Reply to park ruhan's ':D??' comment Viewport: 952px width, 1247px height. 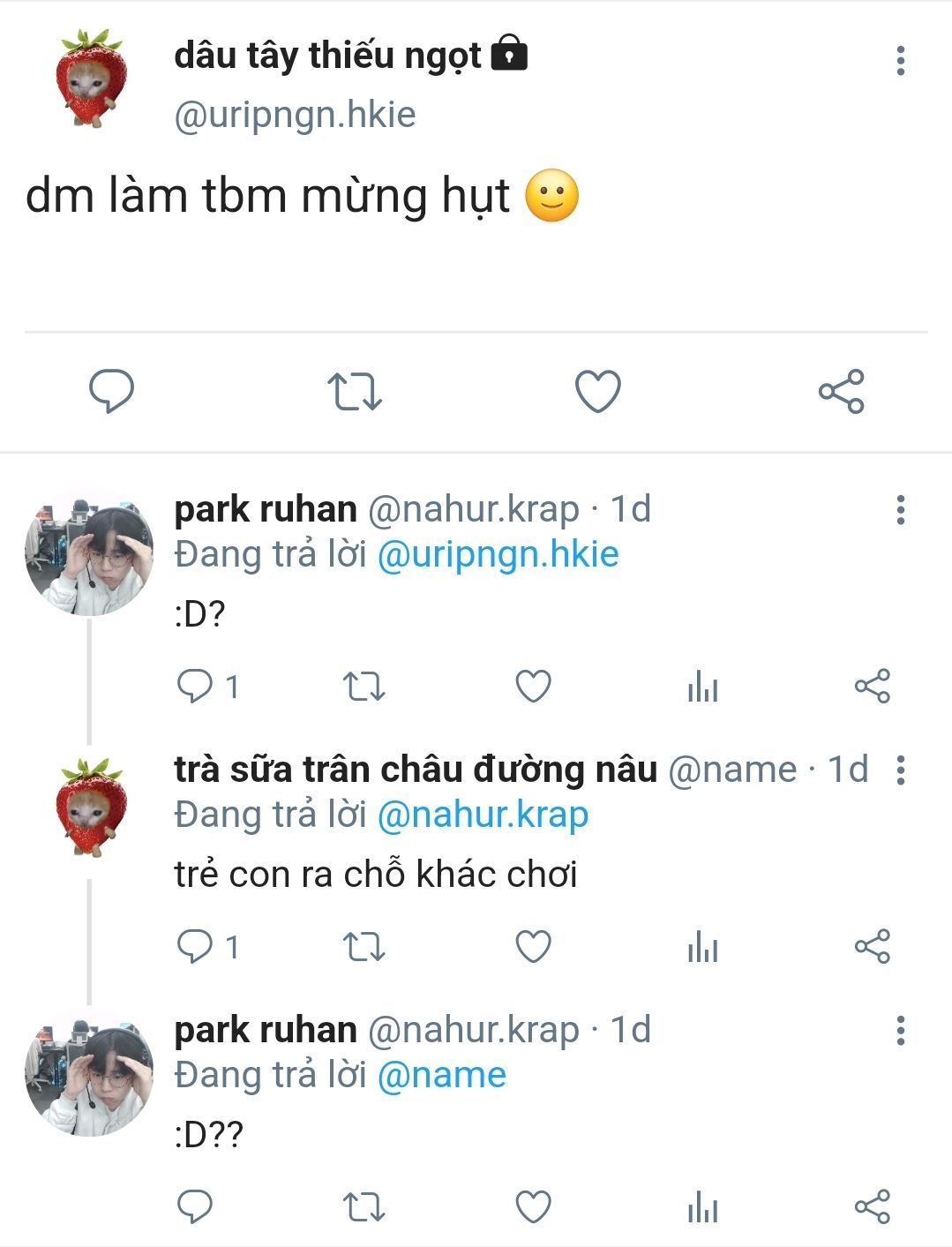click(x=195, y=1206)
